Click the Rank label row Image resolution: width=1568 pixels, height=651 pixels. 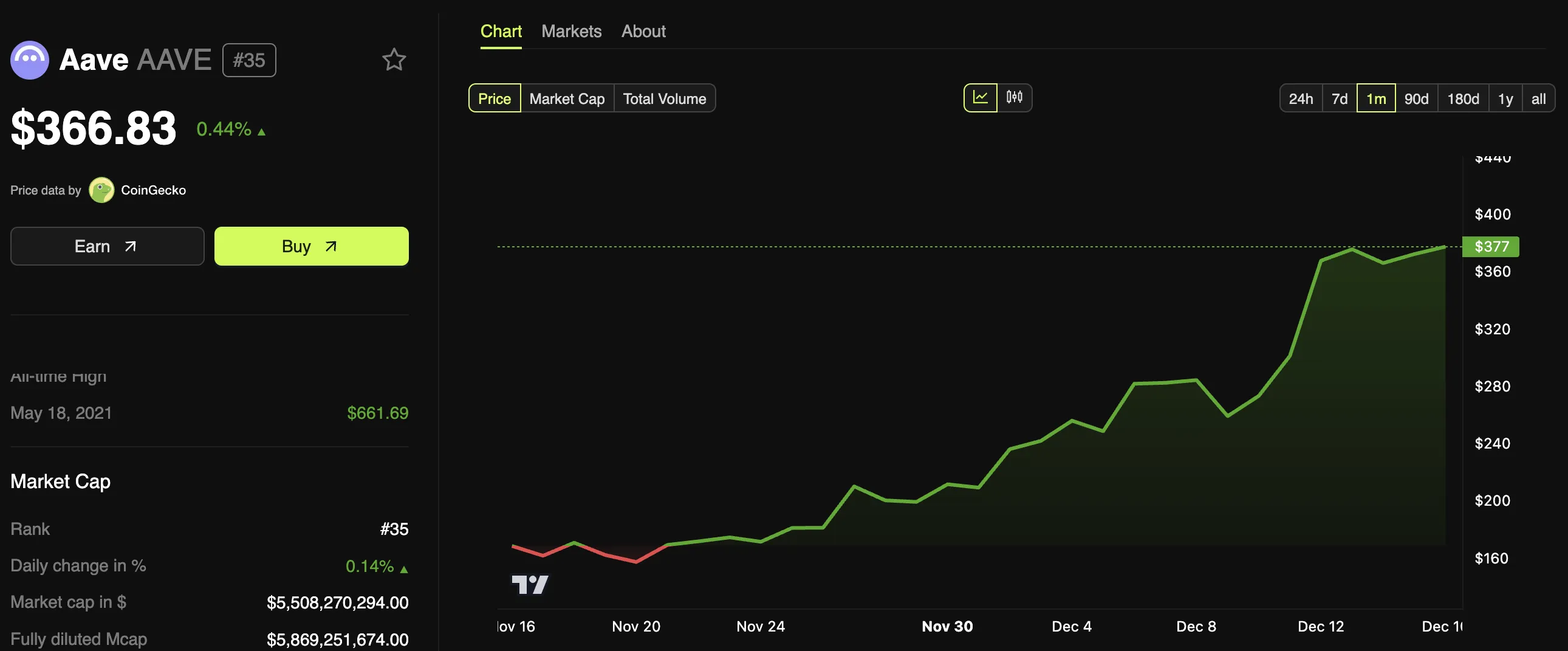click(x=210, y=529)
